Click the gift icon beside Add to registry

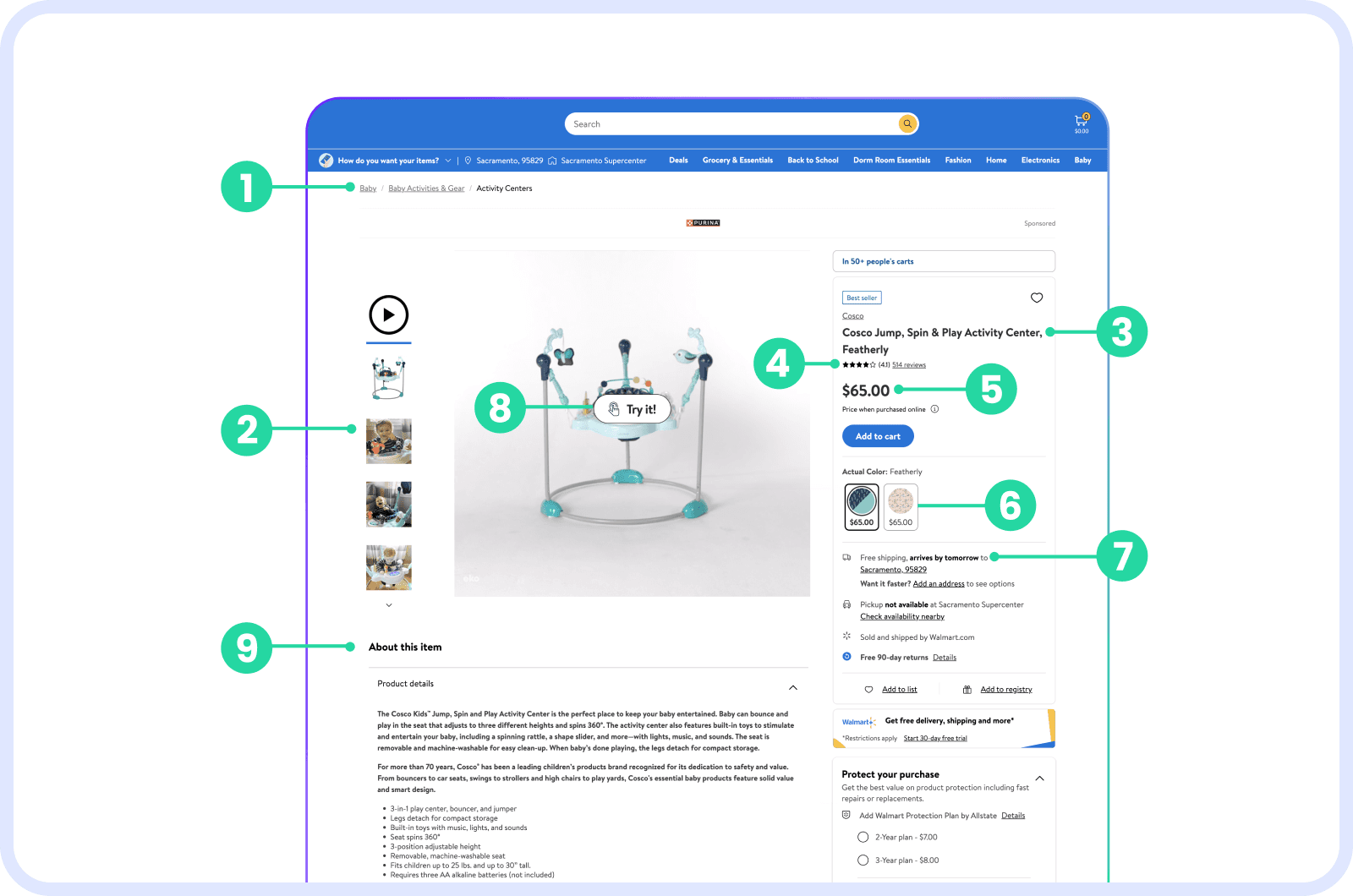[967, 690]
